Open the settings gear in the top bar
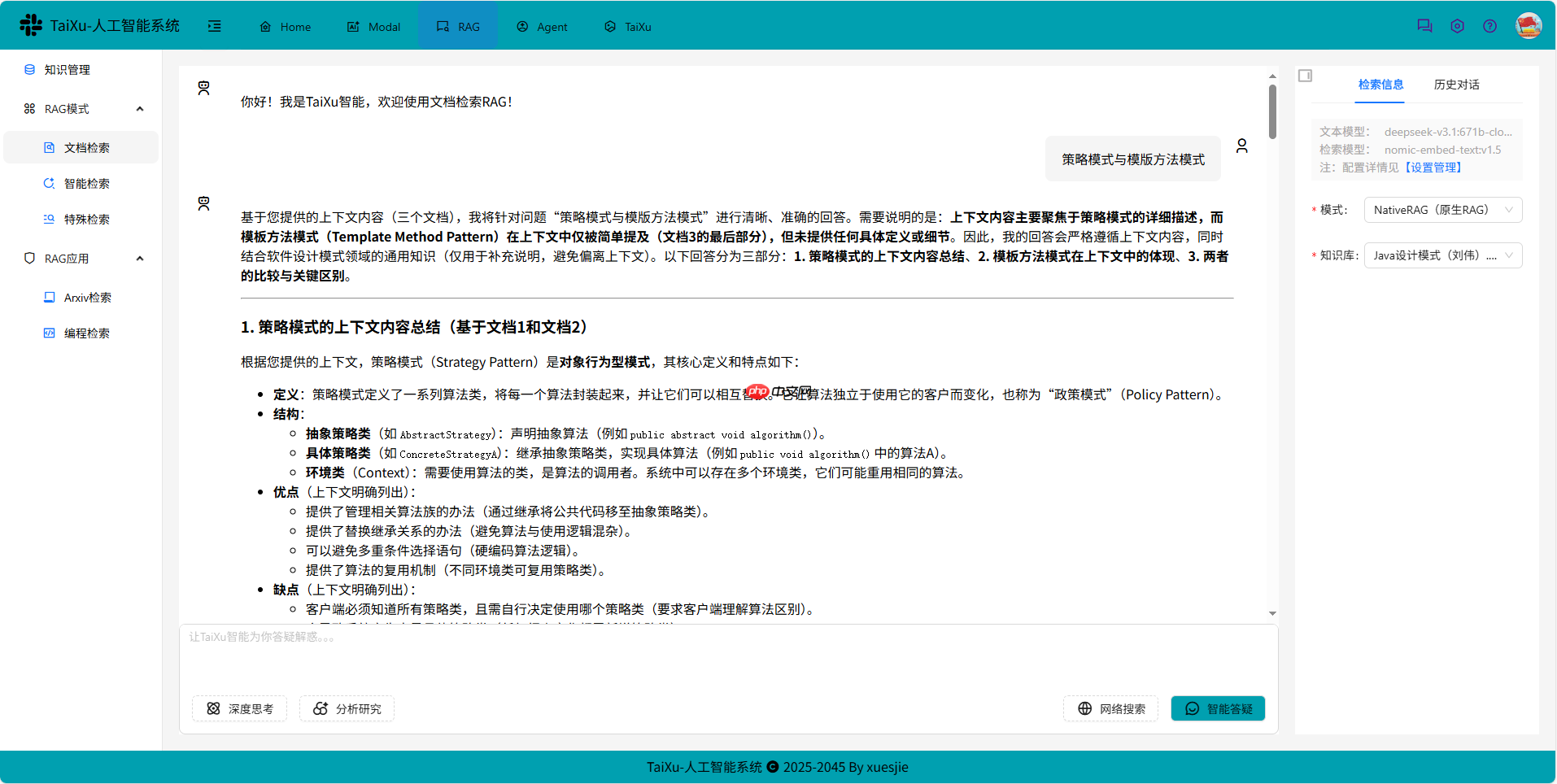The height and width of the screenshot is (784, 1557). click(x=1457, y=25)
